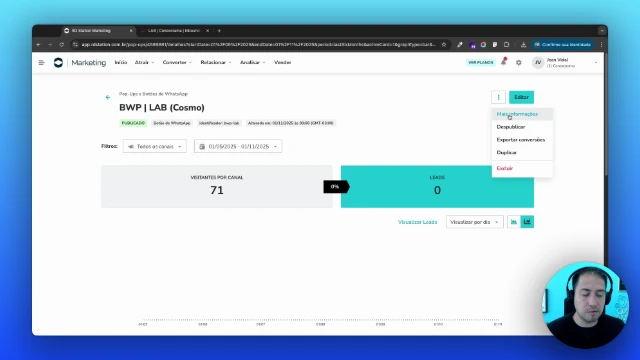
Task: Reload the browser page
Action: pyautogui.click(x=62, y=44)
